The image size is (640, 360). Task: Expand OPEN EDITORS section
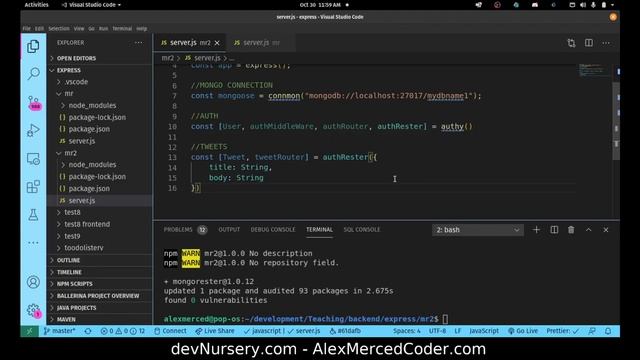pyautogui.click(x=100, y=58)
